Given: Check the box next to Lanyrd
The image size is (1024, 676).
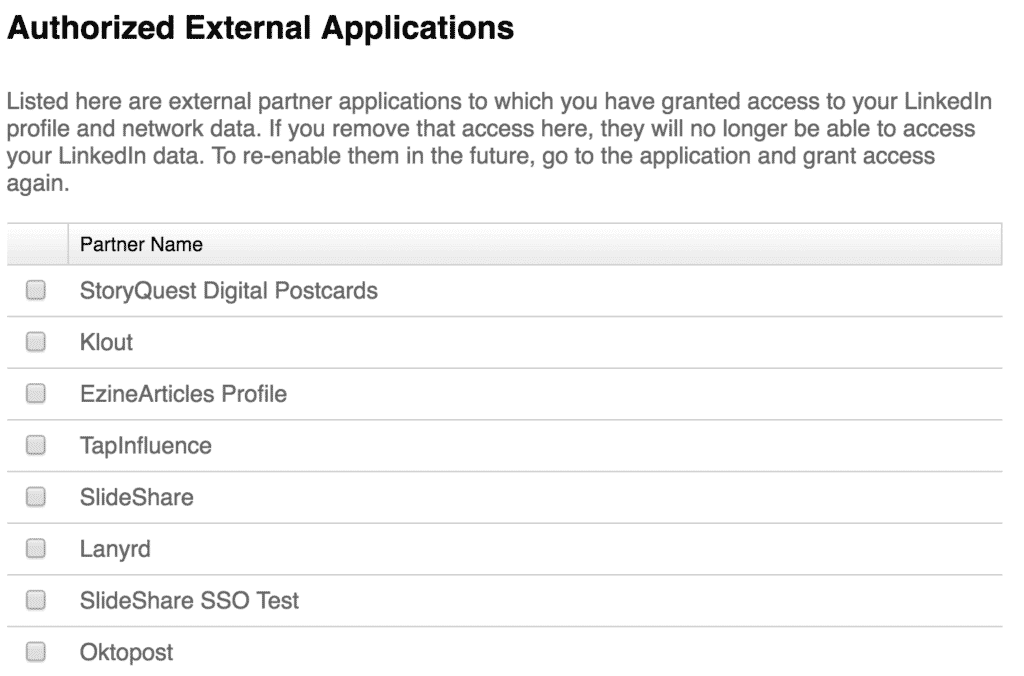Looking at the screenshot, I should click(35, 548).
